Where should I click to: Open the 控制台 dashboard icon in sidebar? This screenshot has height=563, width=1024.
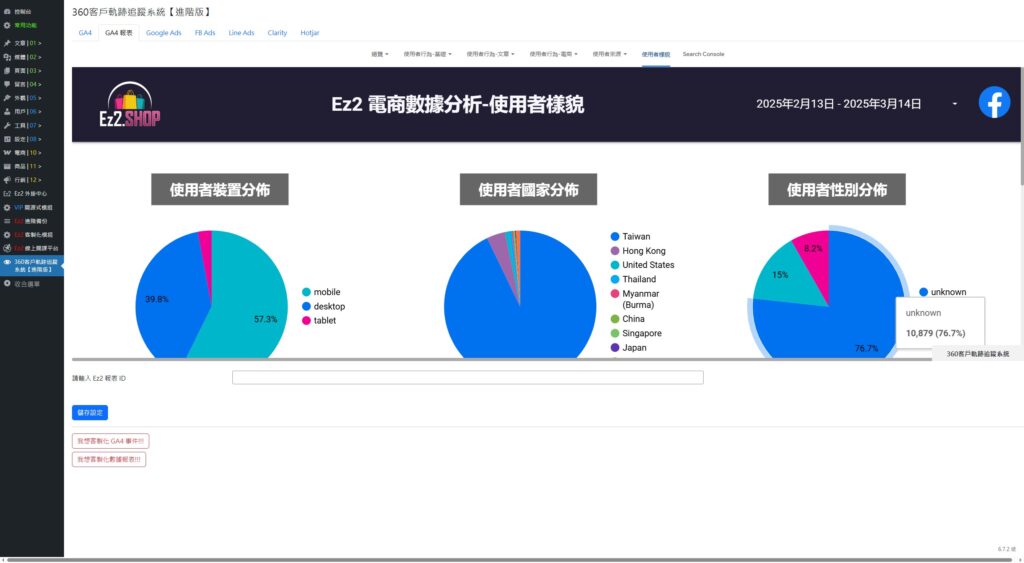pyautogui.click(x=7, y=12)
